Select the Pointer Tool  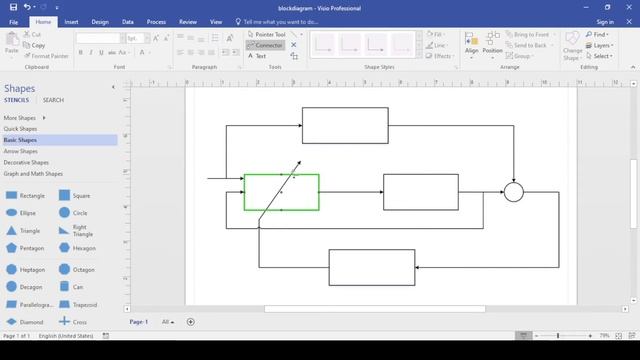coord(267,34)
